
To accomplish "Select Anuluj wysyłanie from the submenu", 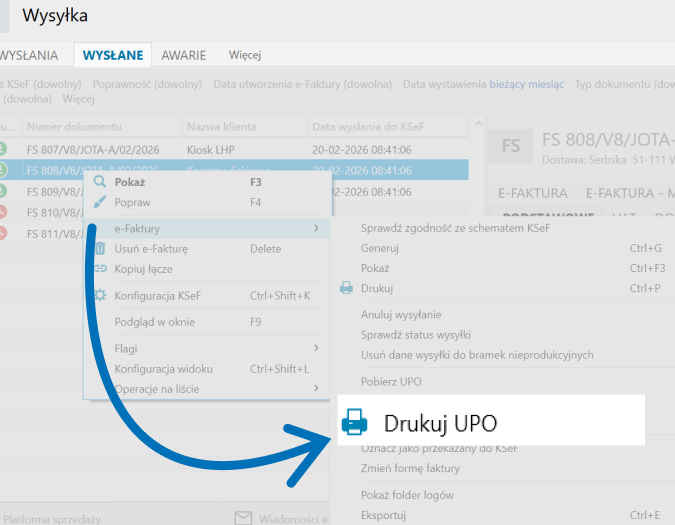I will [x=402, y=315].
